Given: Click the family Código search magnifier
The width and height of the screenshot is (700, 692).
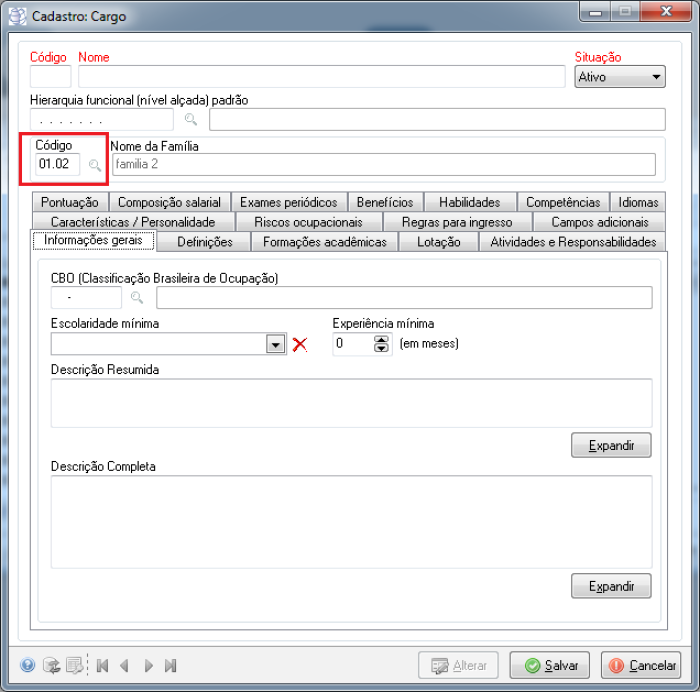Looking at the screenshot, I should click(95, 165).
